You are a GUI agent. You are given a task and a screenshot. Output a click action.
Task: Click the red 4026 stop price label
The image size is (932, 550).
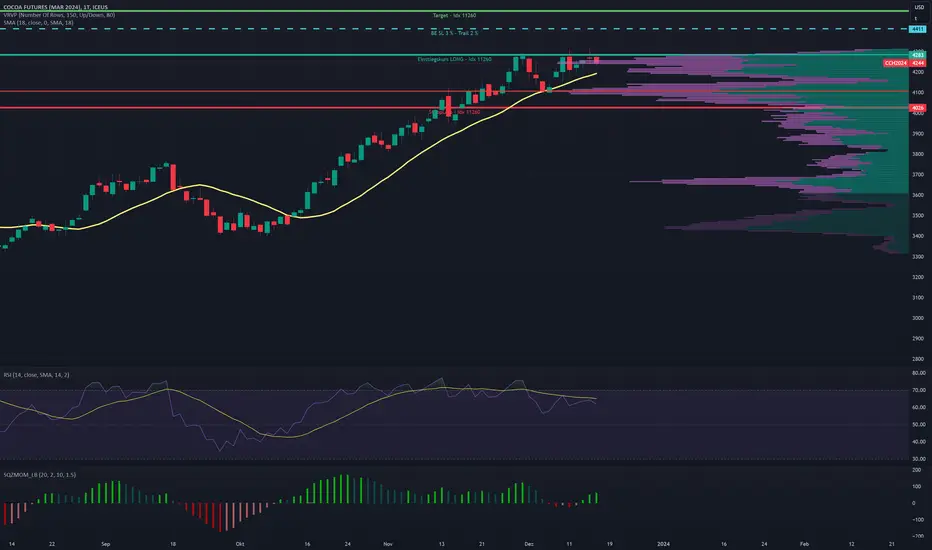click(918, 108)
